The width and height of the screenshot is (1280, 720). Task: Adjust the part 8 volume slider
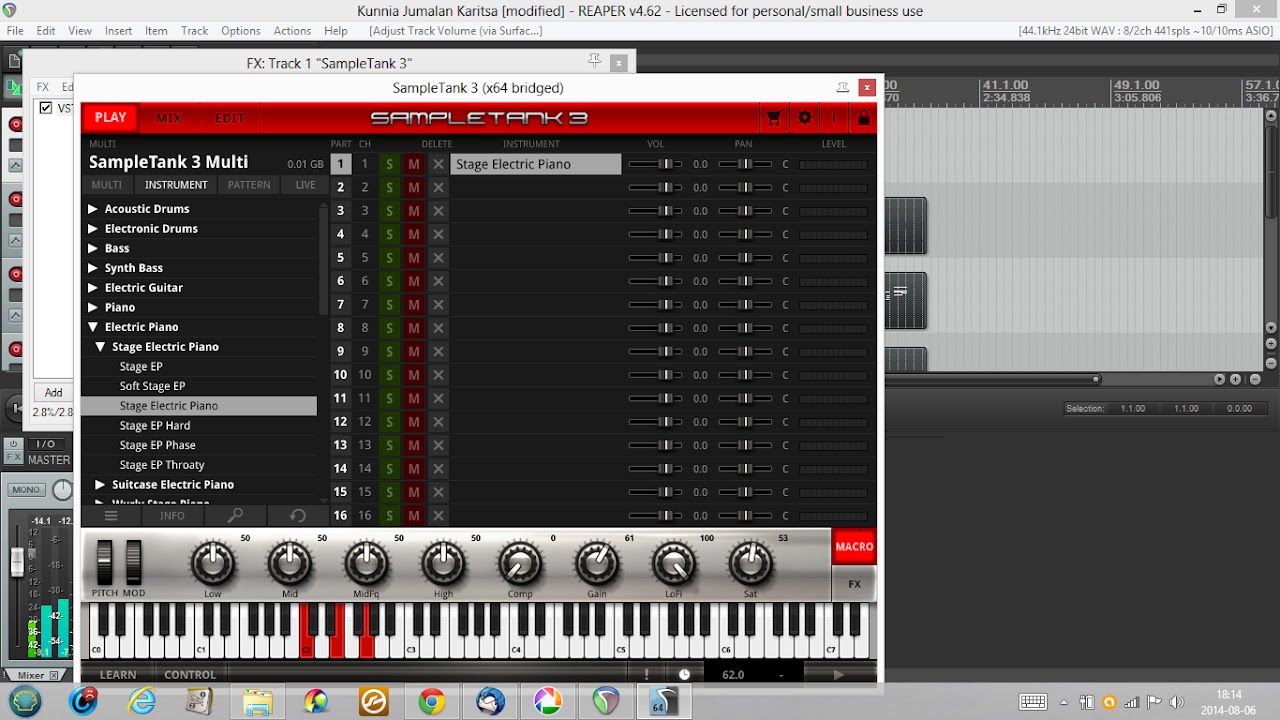(x=655, y=328)
